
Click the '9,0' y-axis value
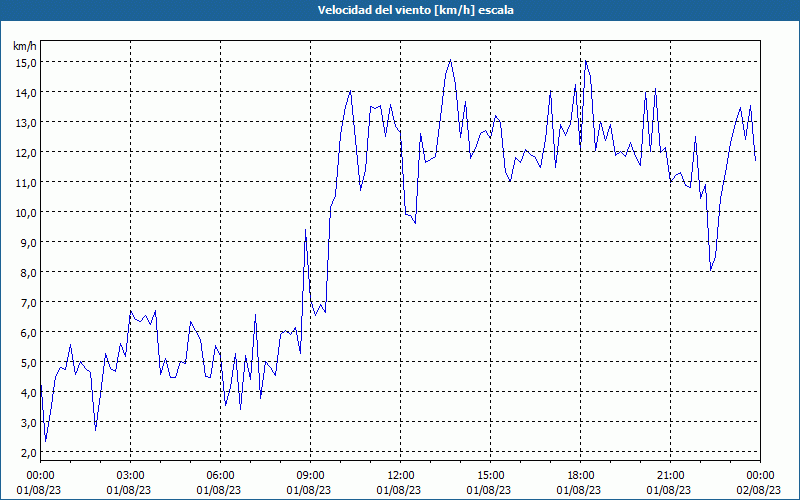coord(28,243)
